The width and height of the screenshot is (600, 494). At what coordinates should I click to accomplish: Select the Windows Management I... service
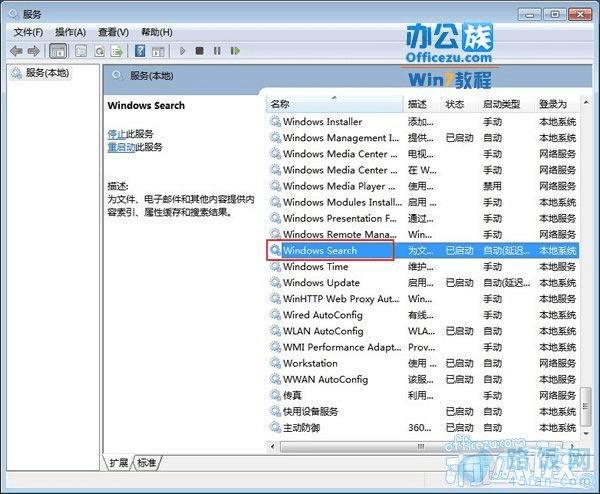click(x=423, y=138)
